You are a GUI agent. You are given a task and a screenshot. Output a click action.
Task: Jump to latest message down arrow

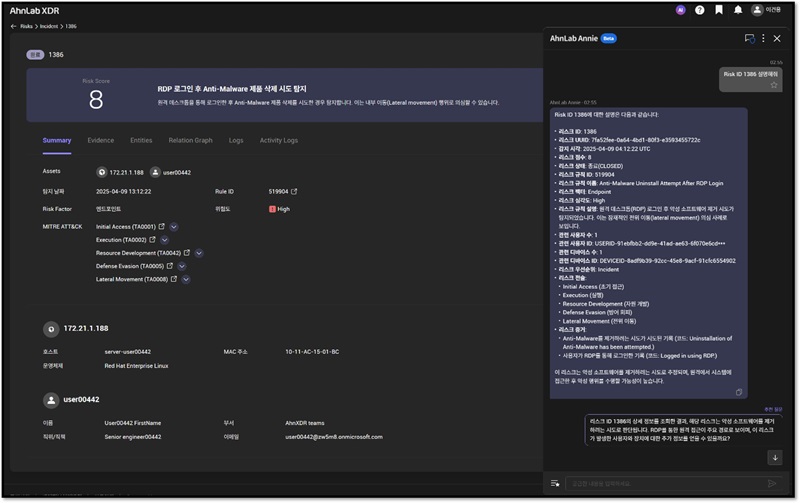(775, 458)
